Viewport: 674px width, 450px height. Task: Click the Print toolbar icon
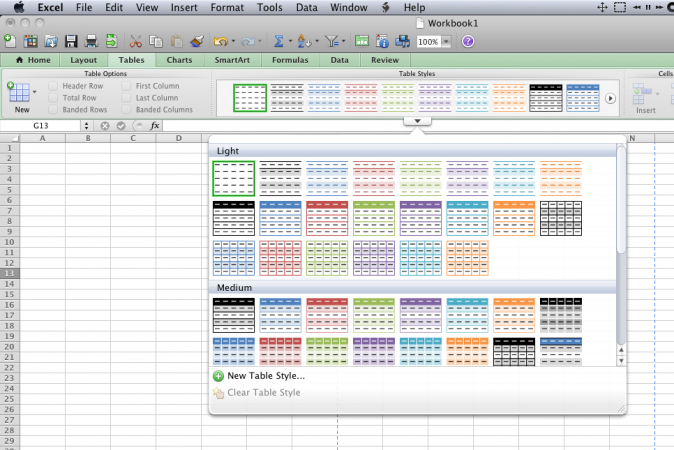[x=91, y=41]
